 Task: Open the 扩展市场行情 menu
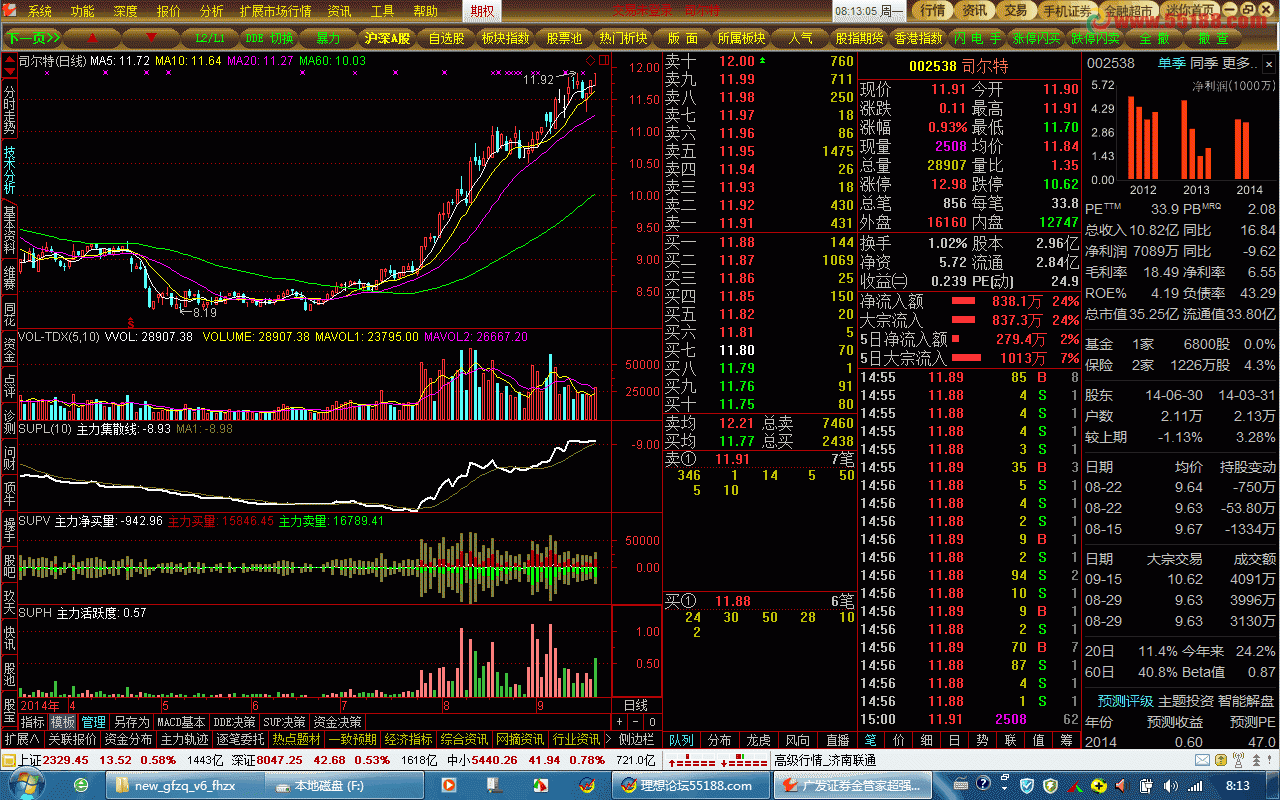pyautogui.click(x=276, y=12)
